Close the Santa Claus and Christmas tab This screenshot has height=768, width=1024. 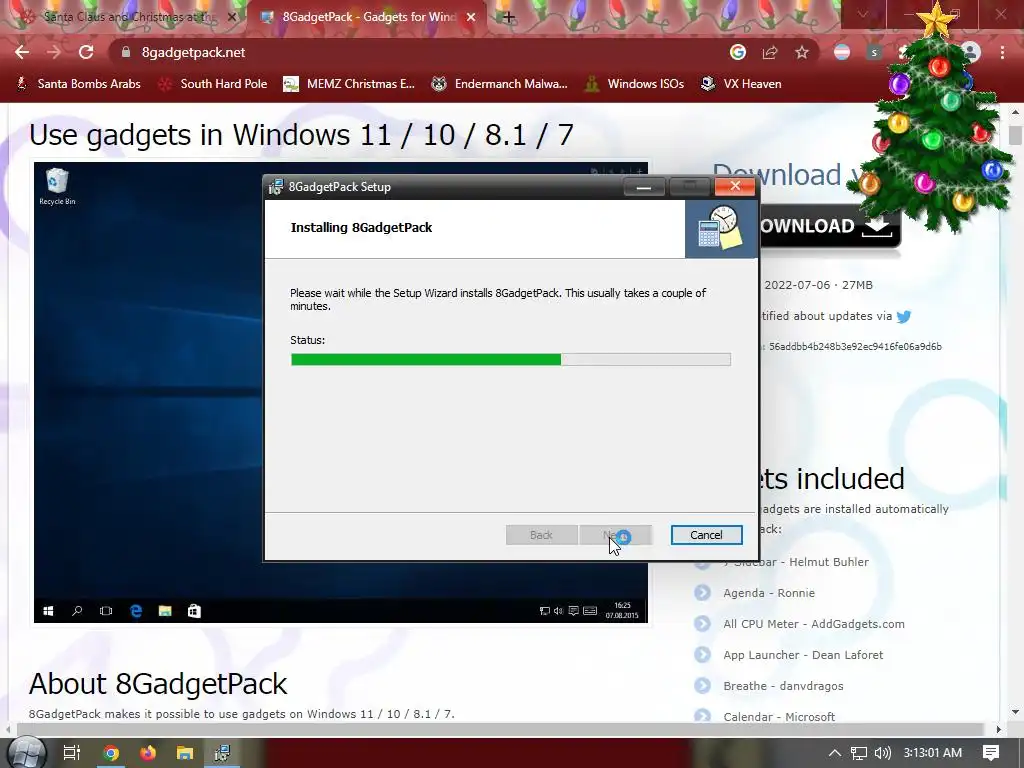pyautogui.click(x=231, y=17)
